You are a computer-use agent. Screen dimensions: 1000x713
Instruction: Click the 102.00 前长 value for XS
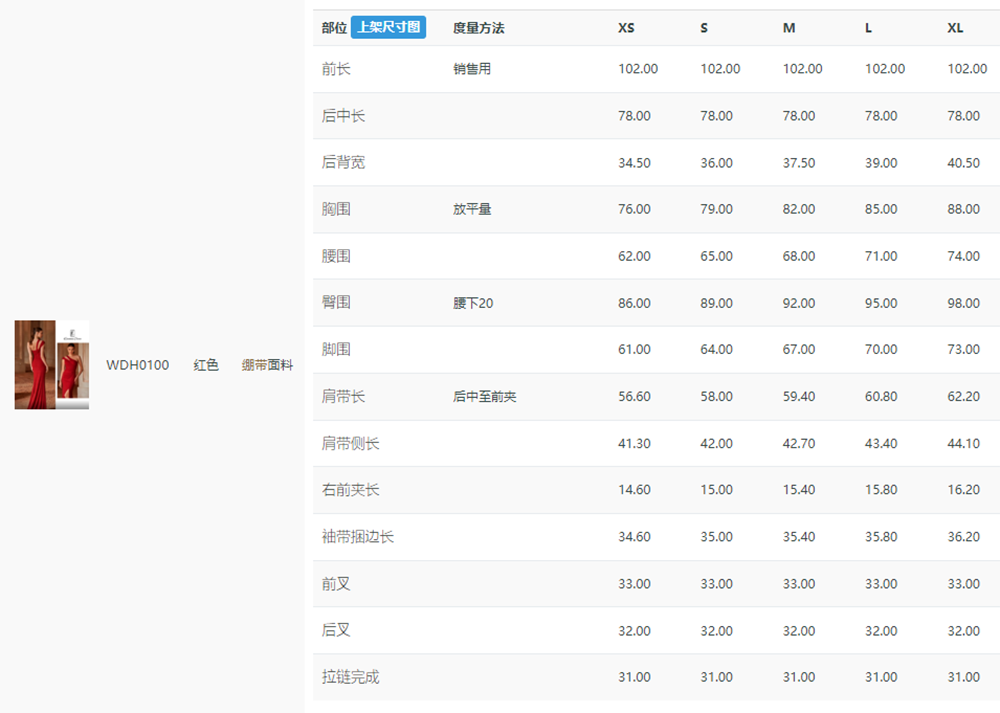[x=638, y=69]
